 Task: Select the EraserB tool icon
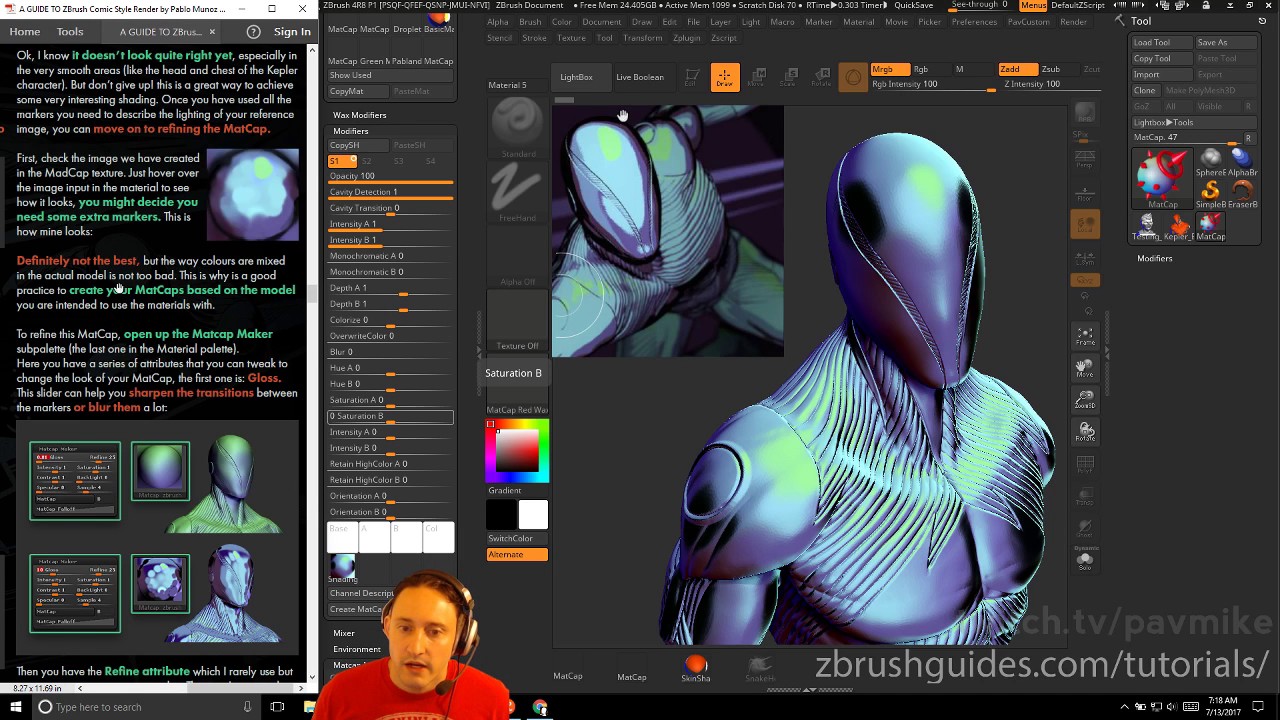[x=1243, y=195]
